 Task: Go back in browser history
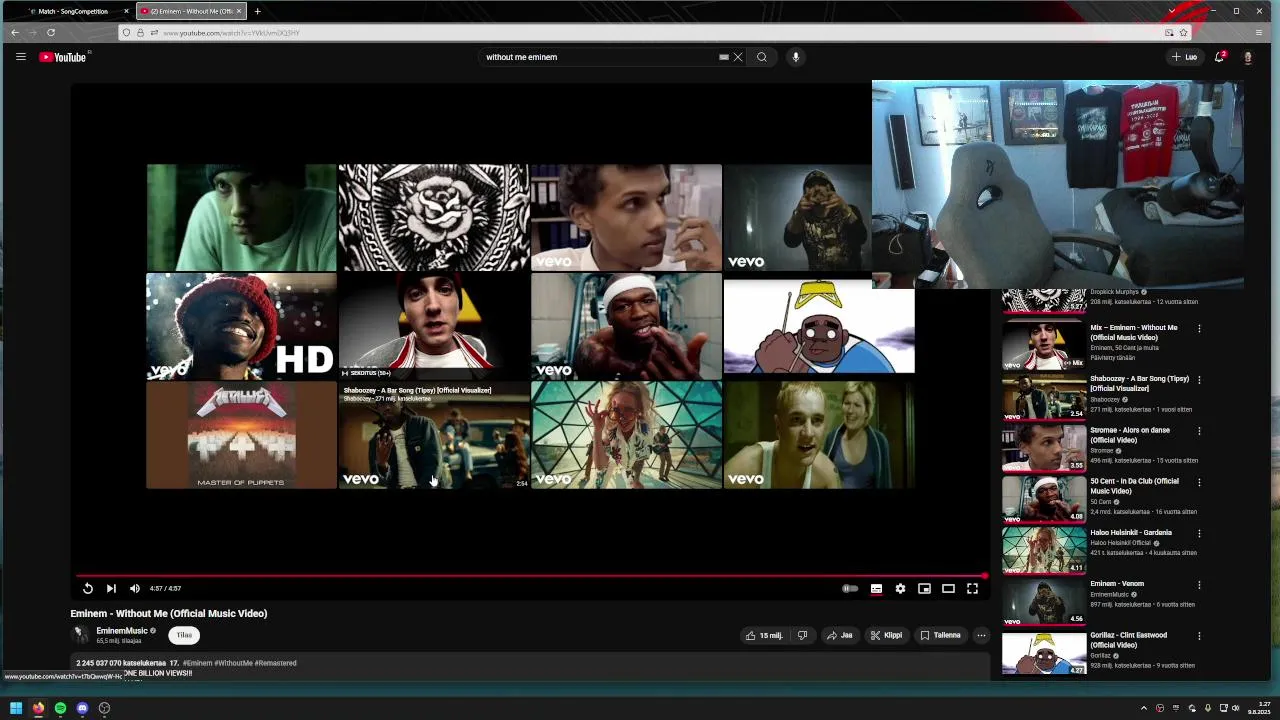15,32
